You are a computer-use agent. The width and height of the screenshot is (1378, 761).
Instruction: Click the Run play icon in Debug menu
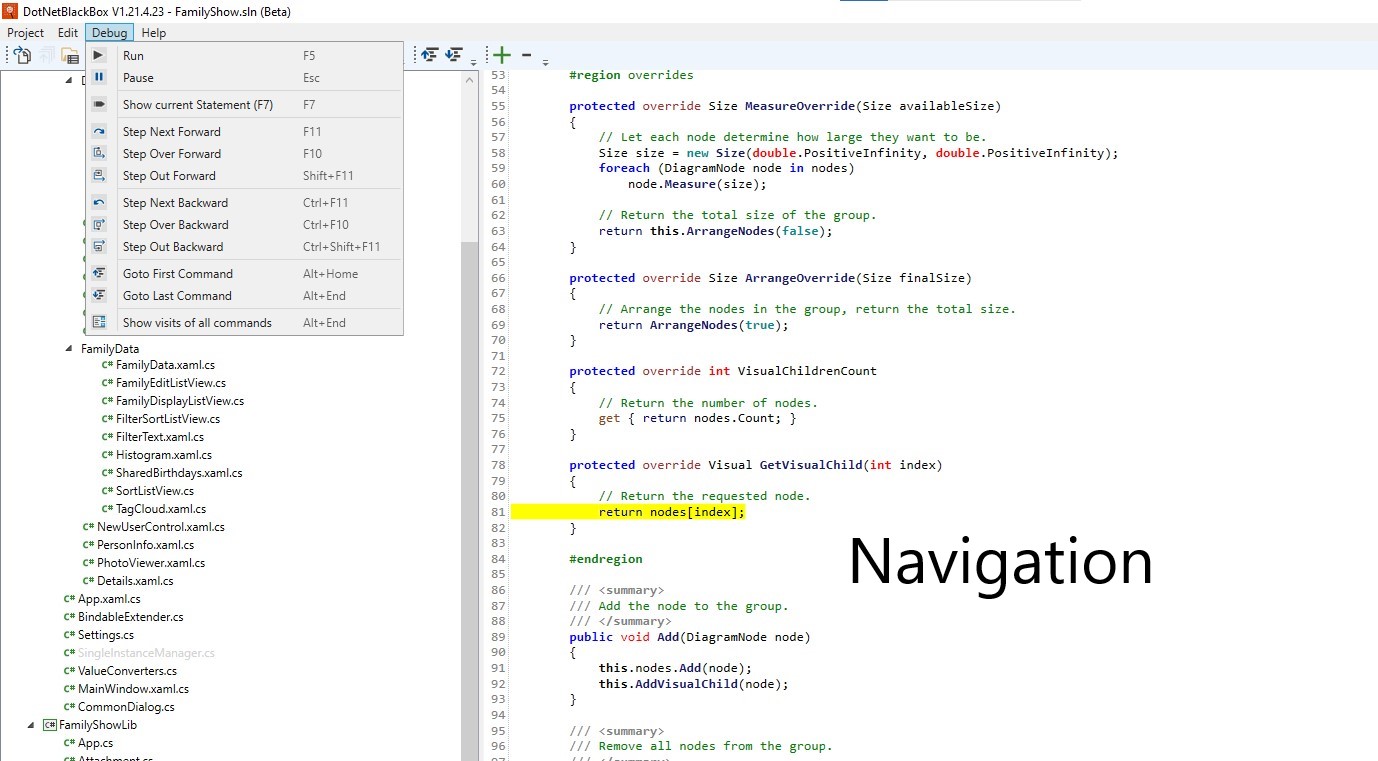click(99, 56)
